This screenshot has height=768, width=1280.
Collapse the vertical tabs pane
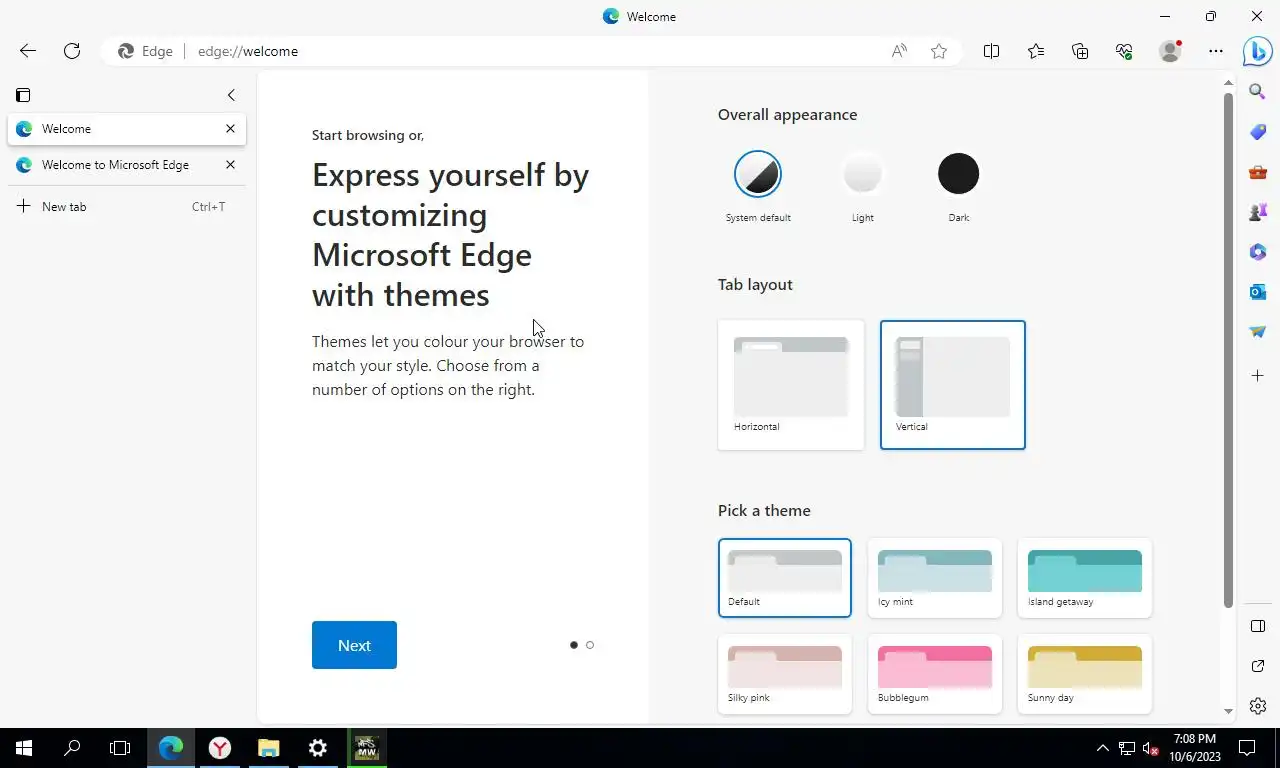point(231,95)
